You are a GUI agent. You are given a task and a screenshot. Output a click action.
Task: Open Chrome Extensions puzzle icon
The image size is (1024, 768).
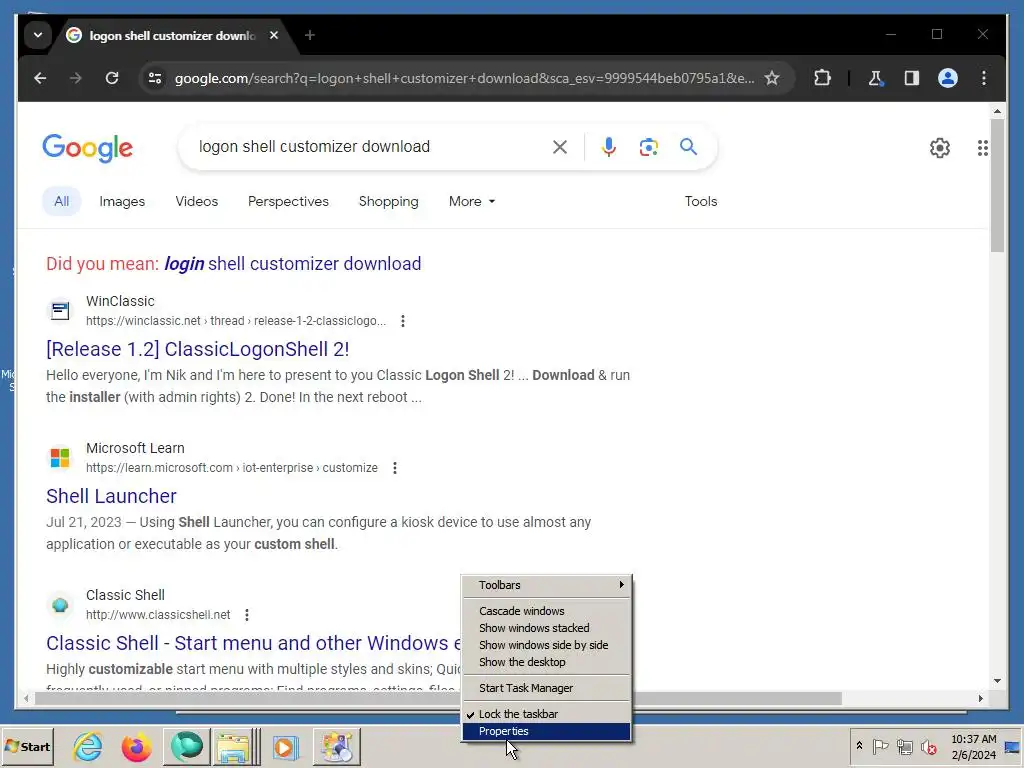pyautogui.click(x=822, y=78)
